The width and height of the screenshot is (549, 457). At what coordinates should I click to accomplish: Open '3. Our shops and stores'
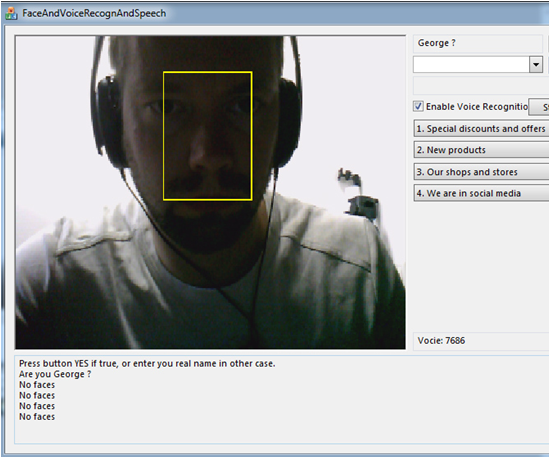[481, 172]
